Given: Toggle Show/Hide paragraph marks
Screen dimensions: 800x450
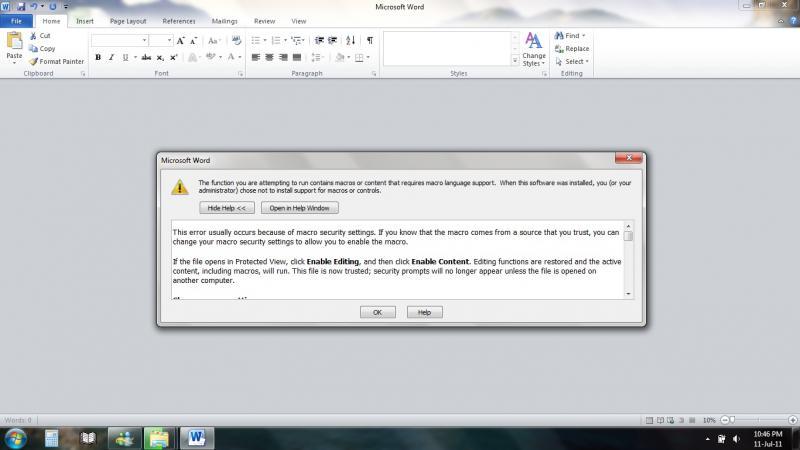Looking at the screenshot, I should pyautogui.click(x=370, y=40).
